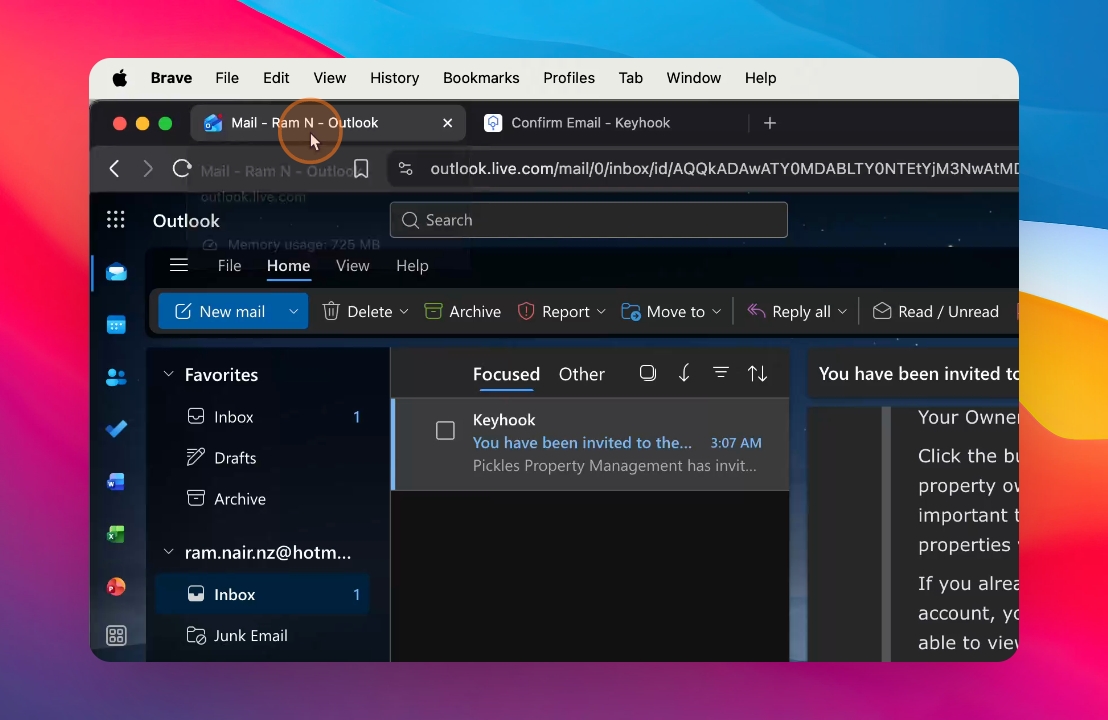Open the Outlook app launcher grid
This screenshot has height=720, width=1108.
[x=116, y=220]
